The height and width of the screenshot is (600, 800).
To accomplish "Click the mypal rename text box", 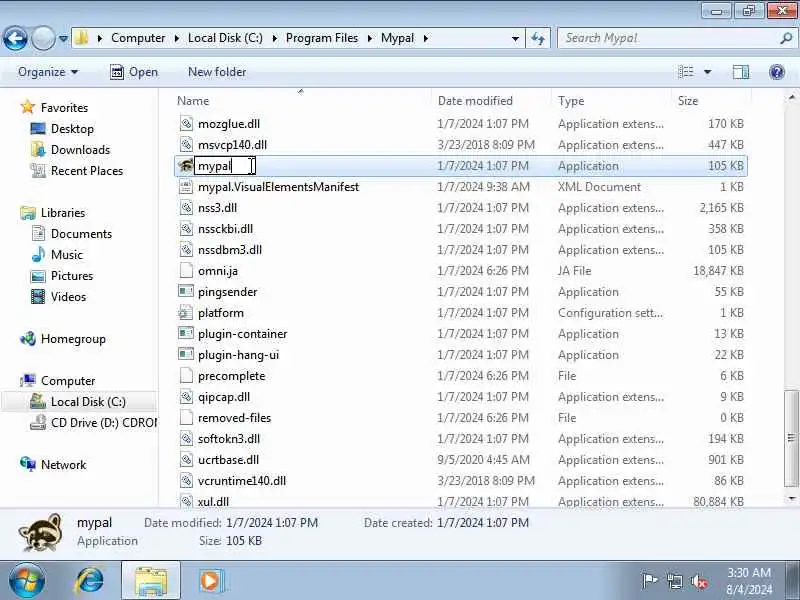I will [224, 166].
